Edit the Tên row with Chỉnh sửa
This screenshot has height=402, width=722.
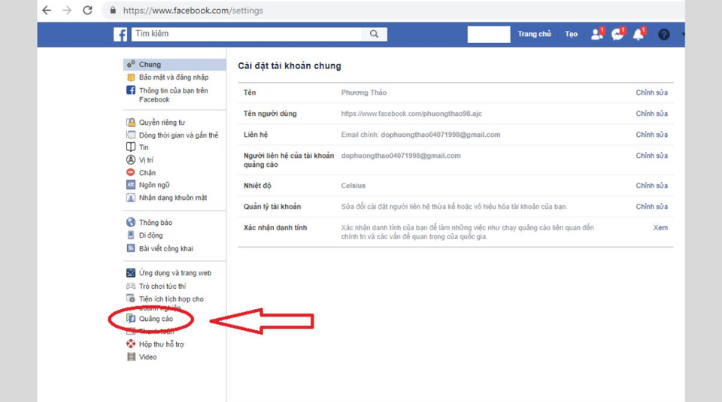pyautogui.click(x=652, y=93)
